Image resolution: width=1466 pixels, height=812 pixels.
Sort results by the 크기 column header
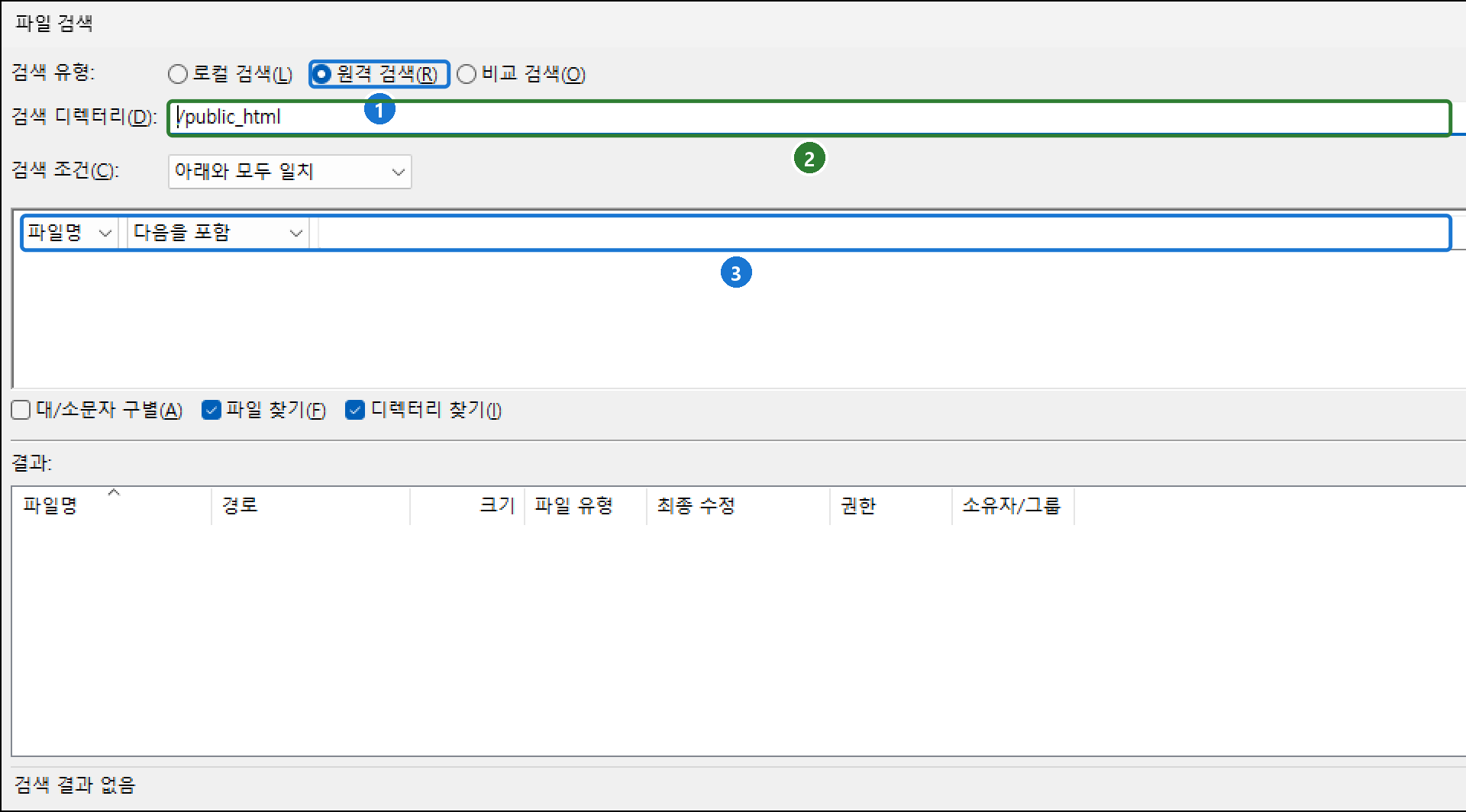pyautogui.click(x=467, y=506)
